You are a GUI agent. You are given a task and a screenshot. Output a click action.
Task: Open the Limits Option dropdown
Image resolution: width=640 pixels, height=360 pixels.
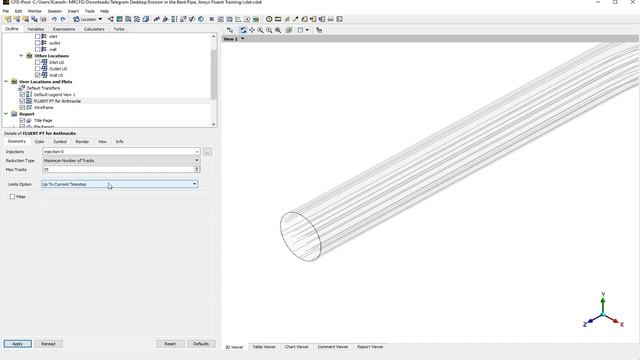(x=120, y=184)
